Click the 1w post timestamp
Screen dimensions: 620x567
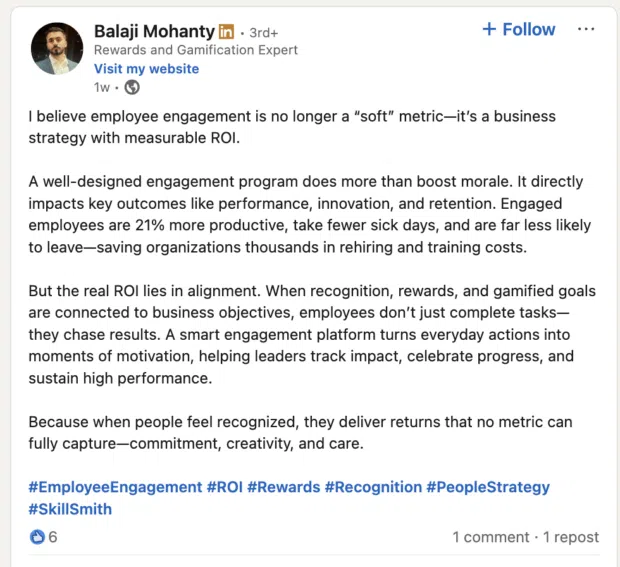click(x=101, y=88)
